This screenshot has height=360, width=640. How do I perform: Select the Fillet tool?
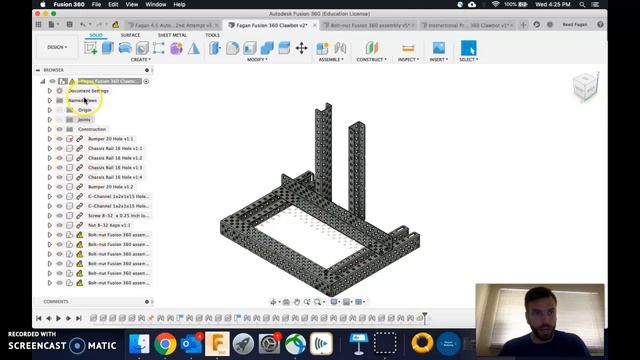232,48
